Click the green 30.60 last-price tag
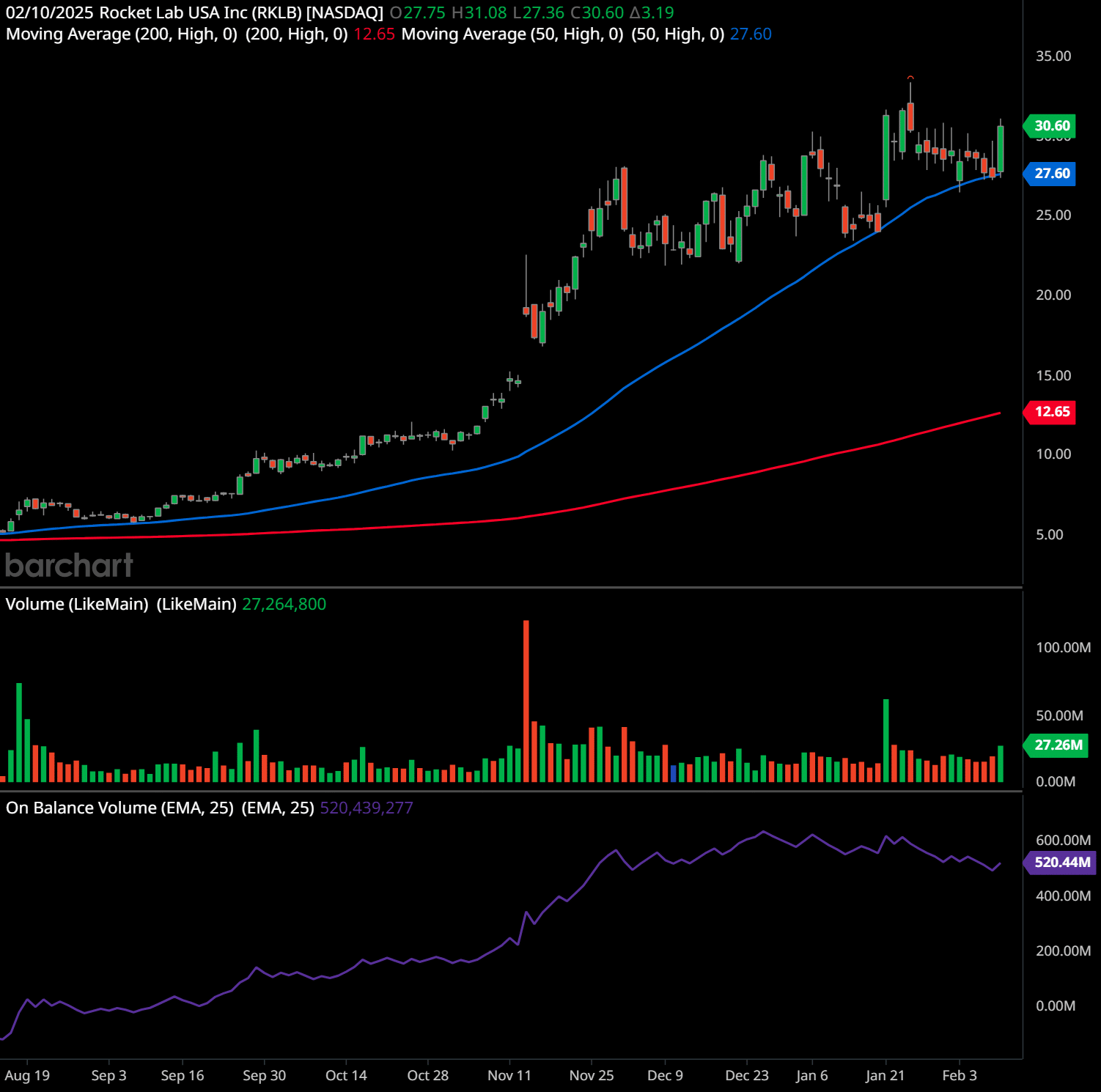Viewport: 1101px width, 1092px height. (1050, 125)
